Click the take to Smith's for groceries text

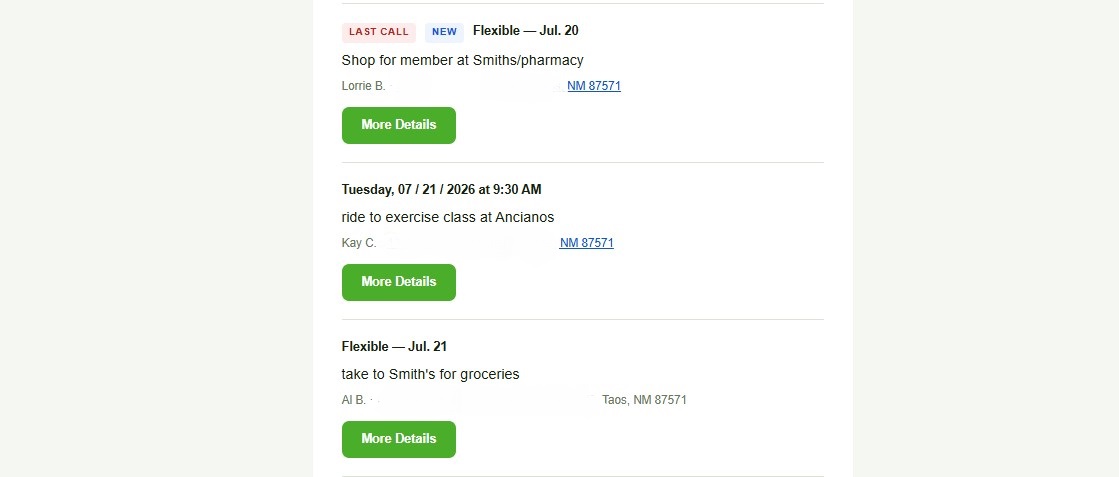(x=430, y=374)
